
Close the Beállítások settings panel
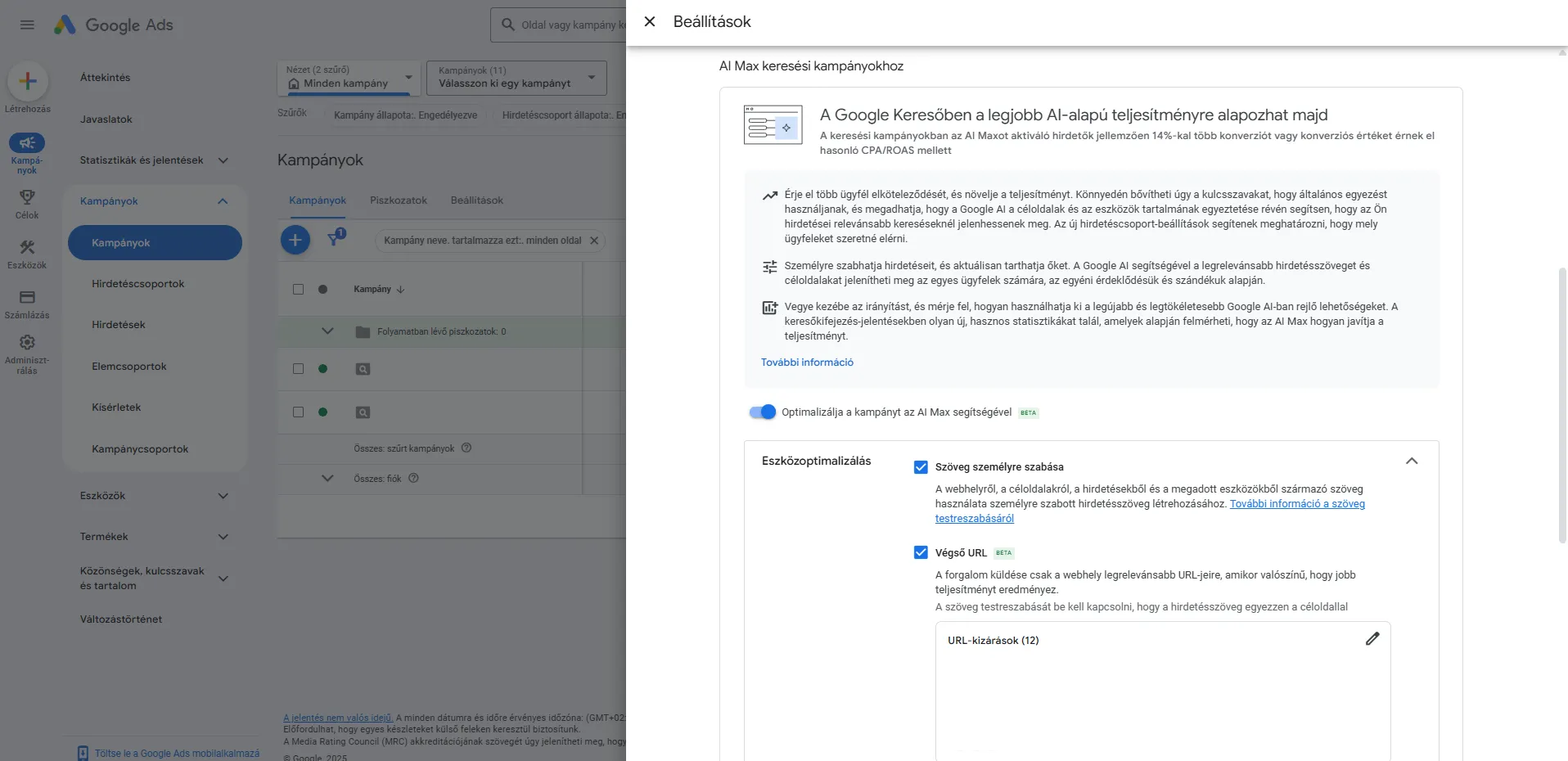click(650, 22)
